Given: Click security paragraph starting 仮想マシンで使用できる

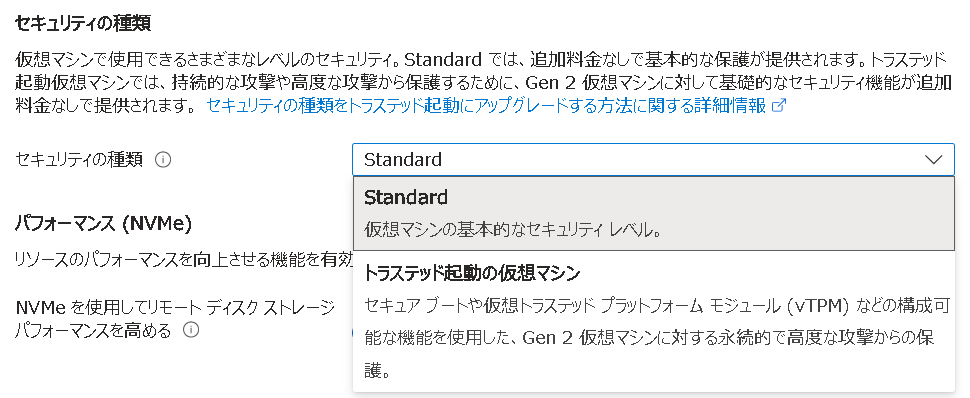Looking at the screenshot, I should click(x=483, y=83).
